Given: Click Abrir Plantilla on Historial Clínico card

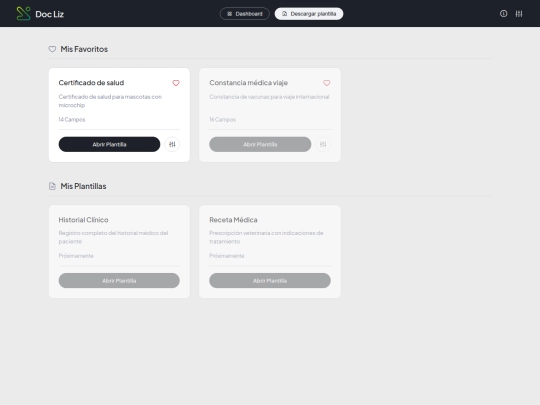Looking at the screenshot, I should pos(119,281).
